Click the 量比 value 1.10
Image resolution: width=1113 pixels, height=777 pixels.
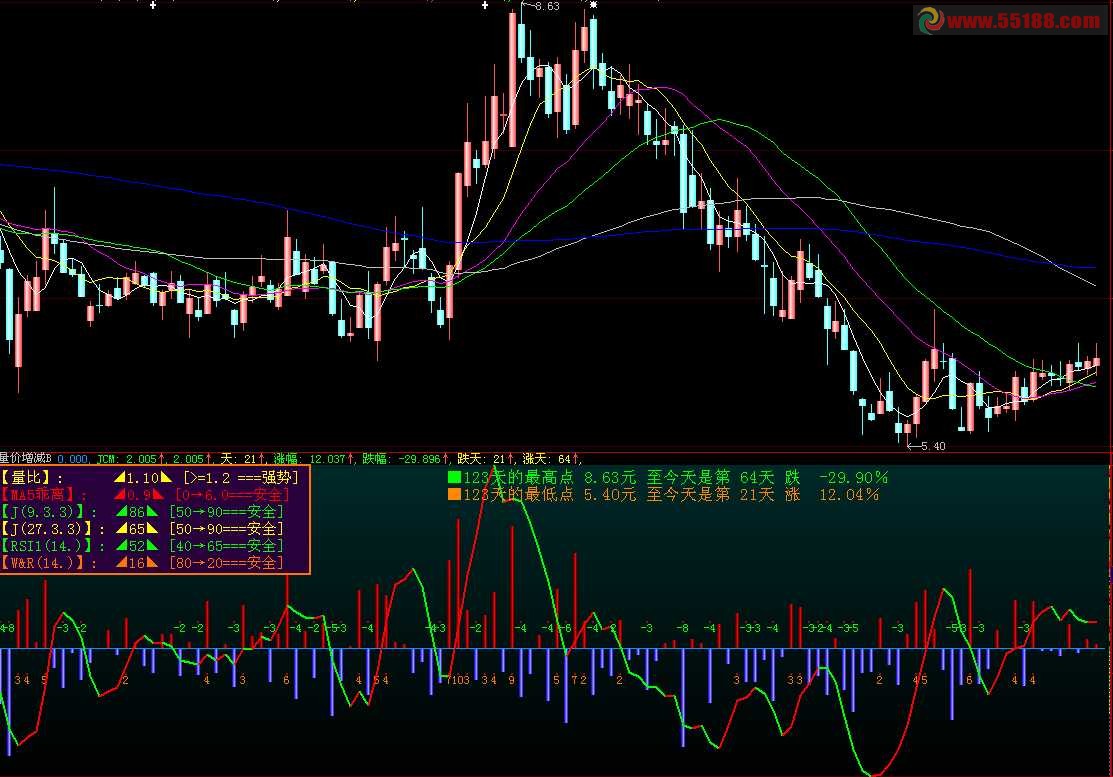[x=143, y=478]
